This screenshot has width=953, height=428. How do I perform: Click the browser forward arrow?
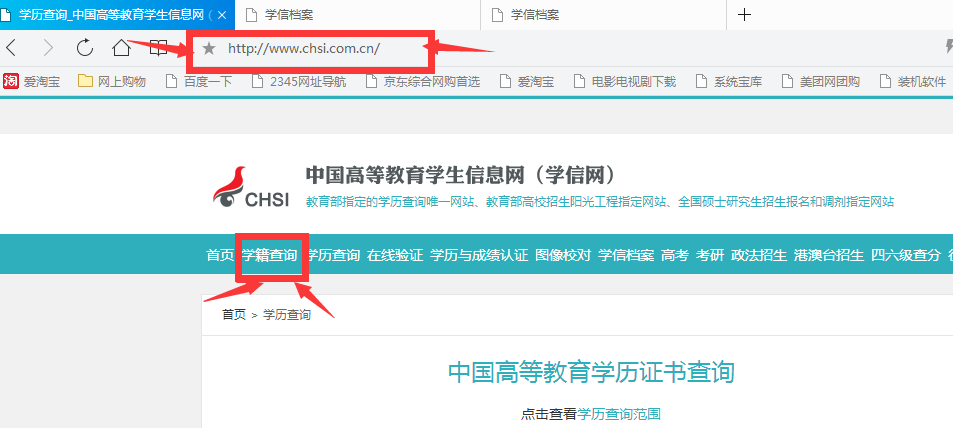pyautogui.click(x=48, y=47)
